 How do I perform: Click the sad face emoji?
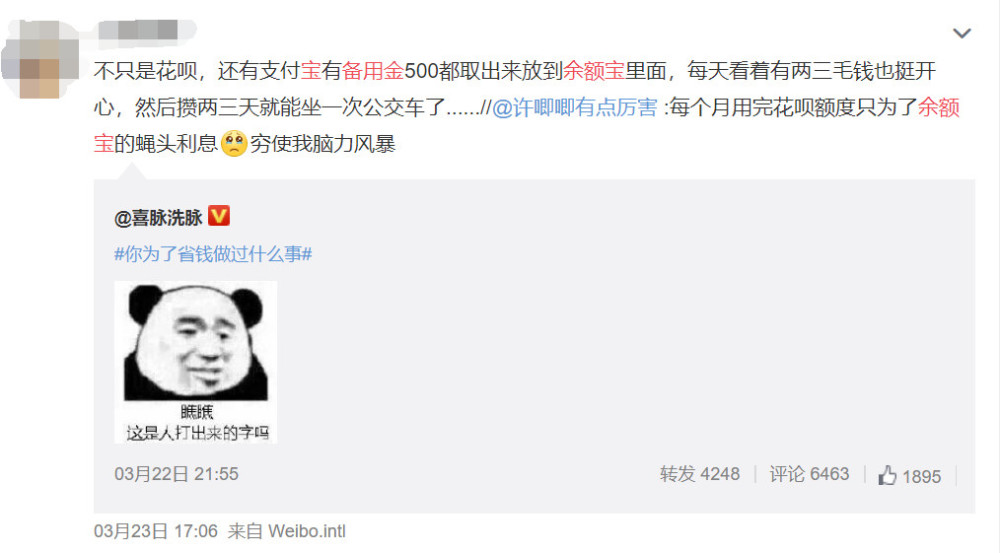pyautogui.click(x=234, y=144)
